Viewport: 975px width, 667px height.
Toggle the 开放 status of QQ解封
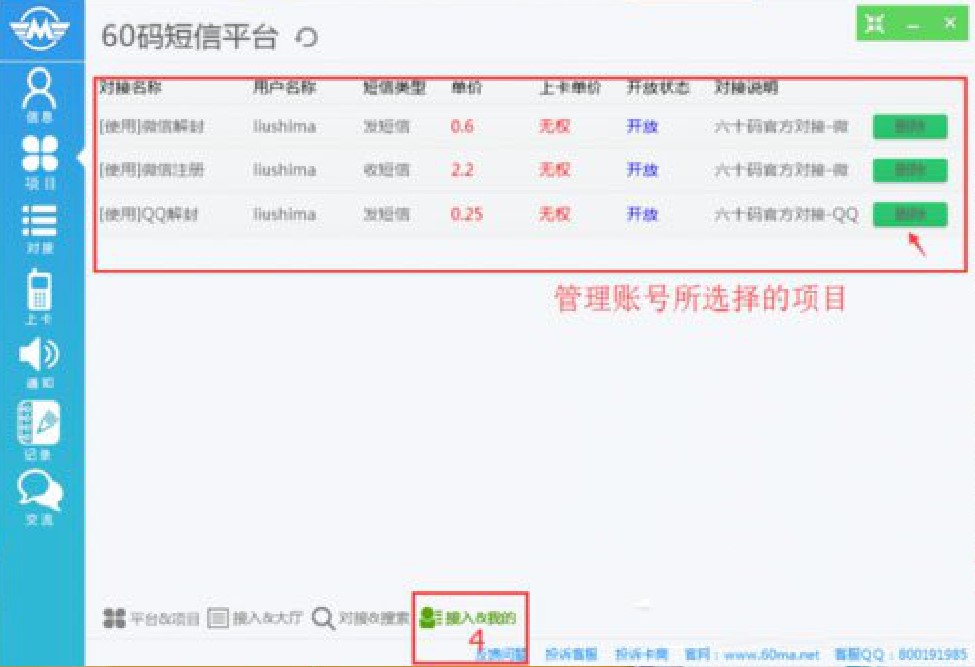point(641,214)
